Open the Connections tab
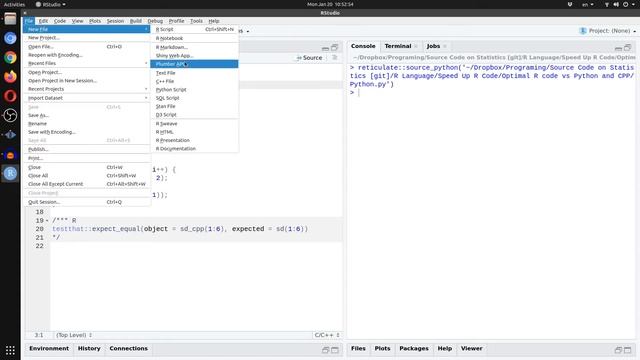The width and height of the screenshot is (640, 360). click(x=129, y=348)
